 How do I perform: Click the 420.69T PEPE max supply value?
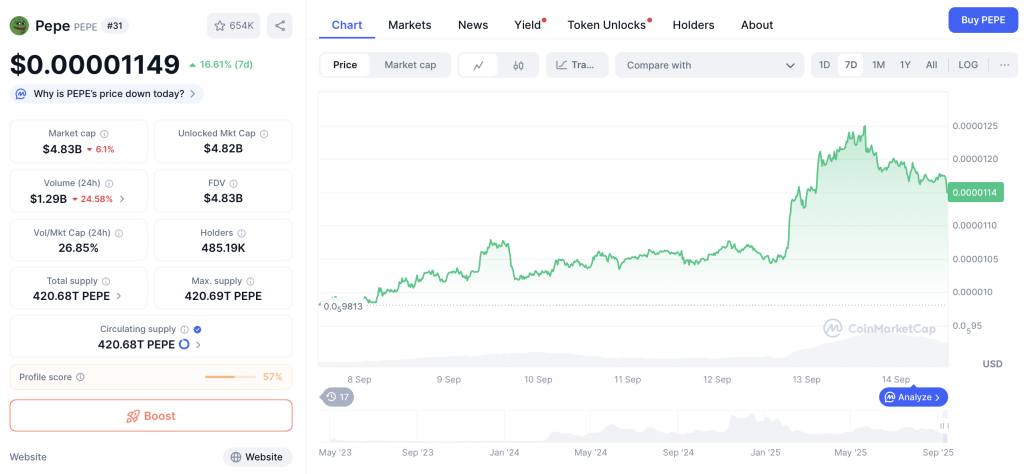pos(223,296)
